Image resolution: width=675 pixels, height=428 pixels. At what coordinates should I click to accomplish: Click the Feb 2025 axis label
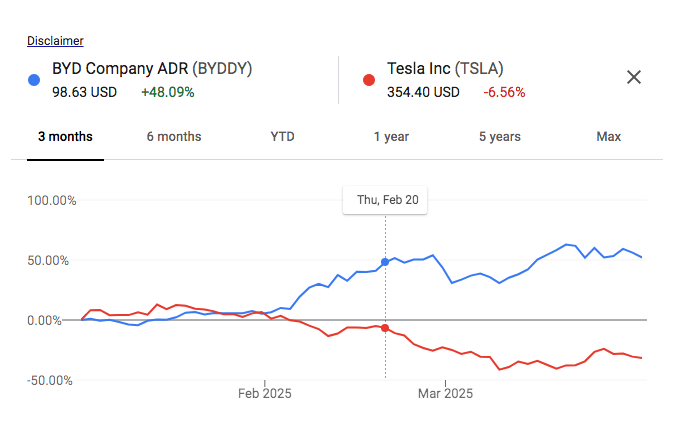(265, 394)
